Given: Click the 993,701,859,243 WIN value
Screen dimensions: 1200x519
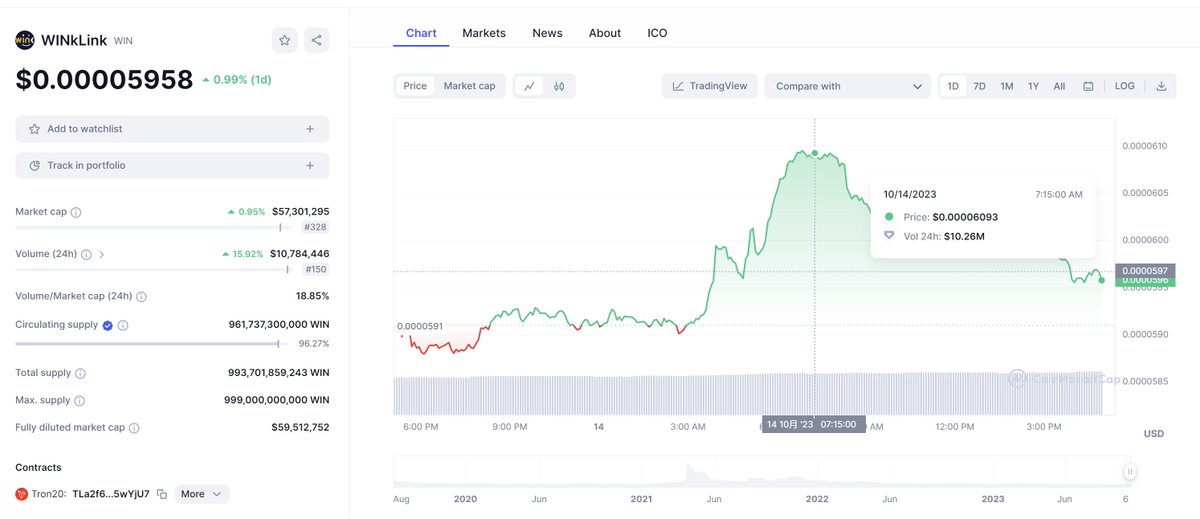Looking at the screenshot, I should (x=279, y=373).
